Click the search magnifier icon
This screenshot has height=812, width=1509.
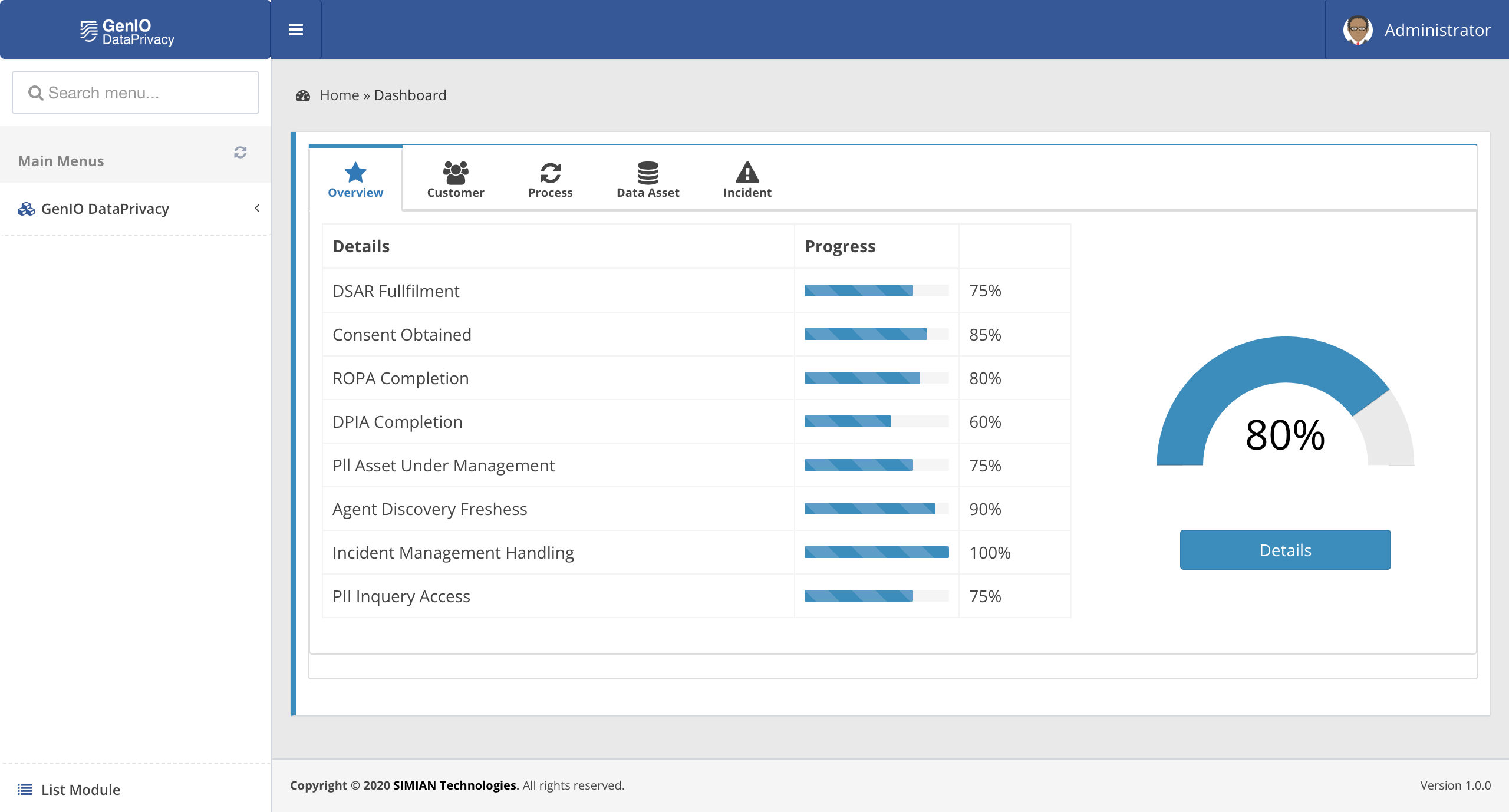(x=36, y=93)
